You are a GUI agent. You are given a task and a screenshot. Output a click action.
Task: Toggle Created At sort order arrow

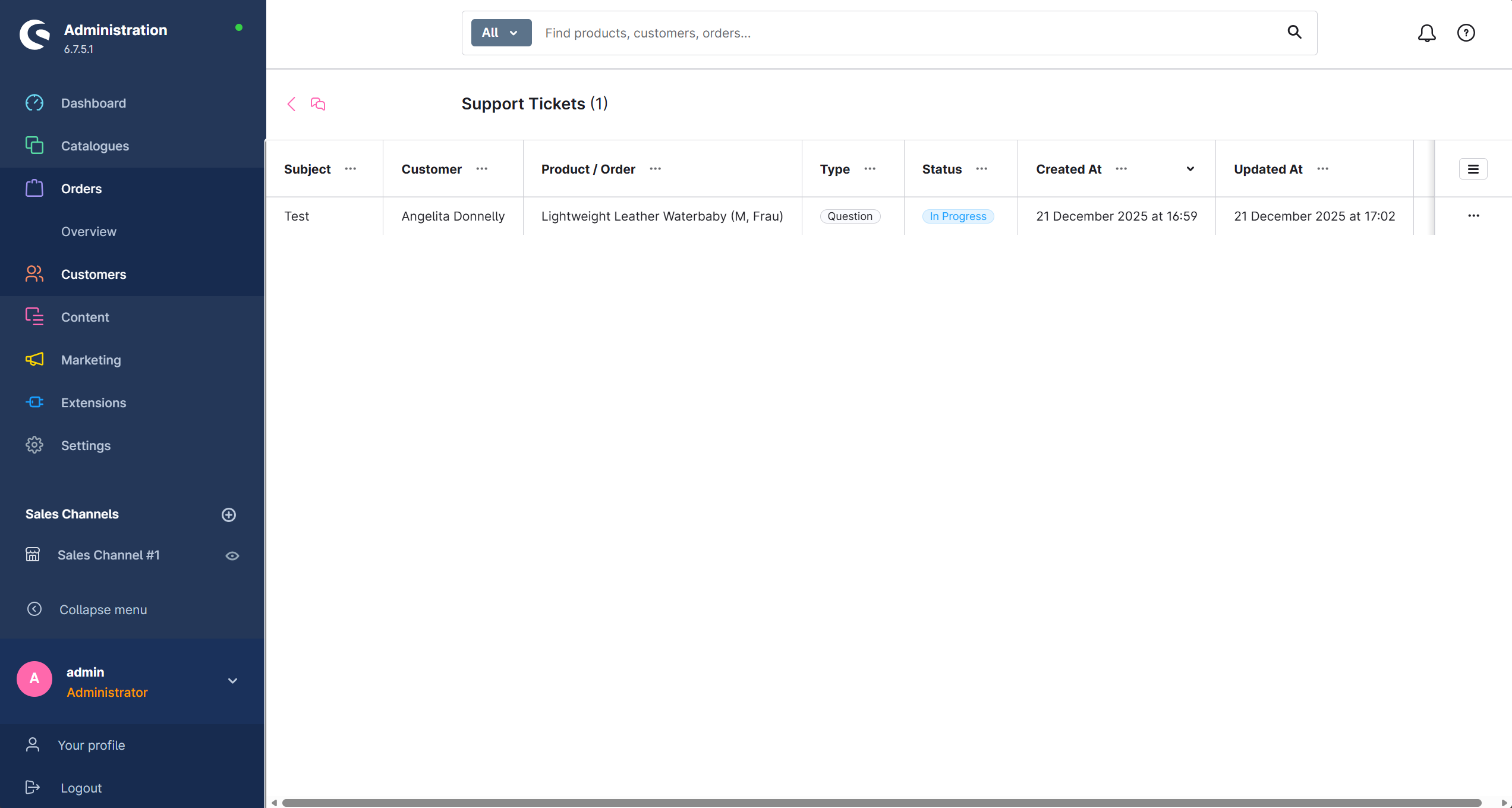1190,169
